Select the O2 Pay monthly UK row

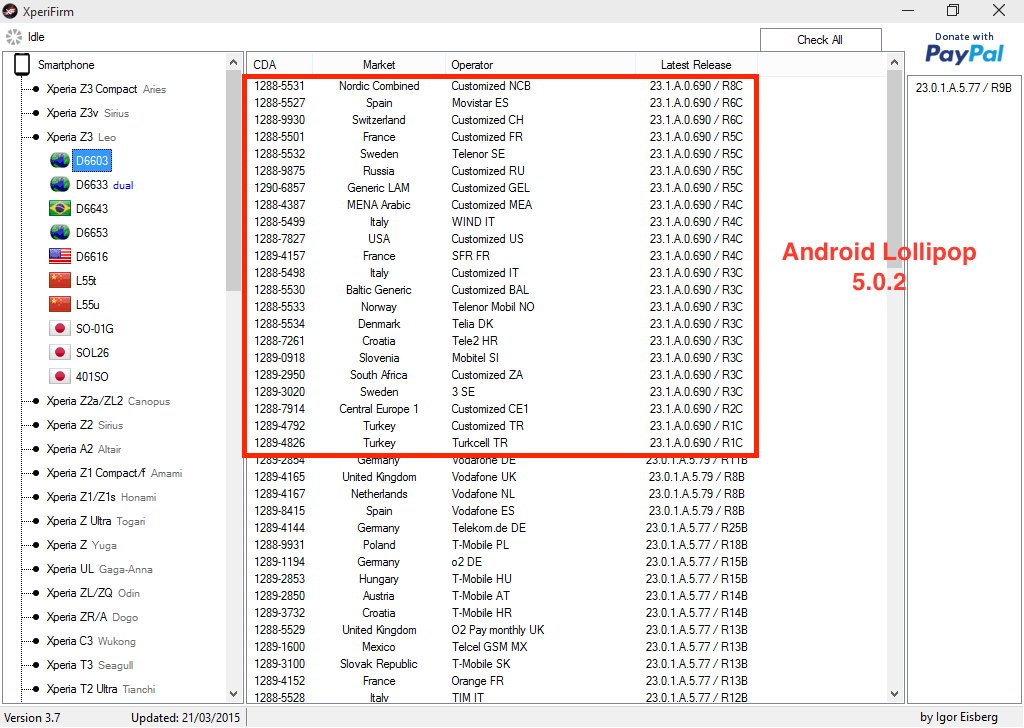pos(502,629)
